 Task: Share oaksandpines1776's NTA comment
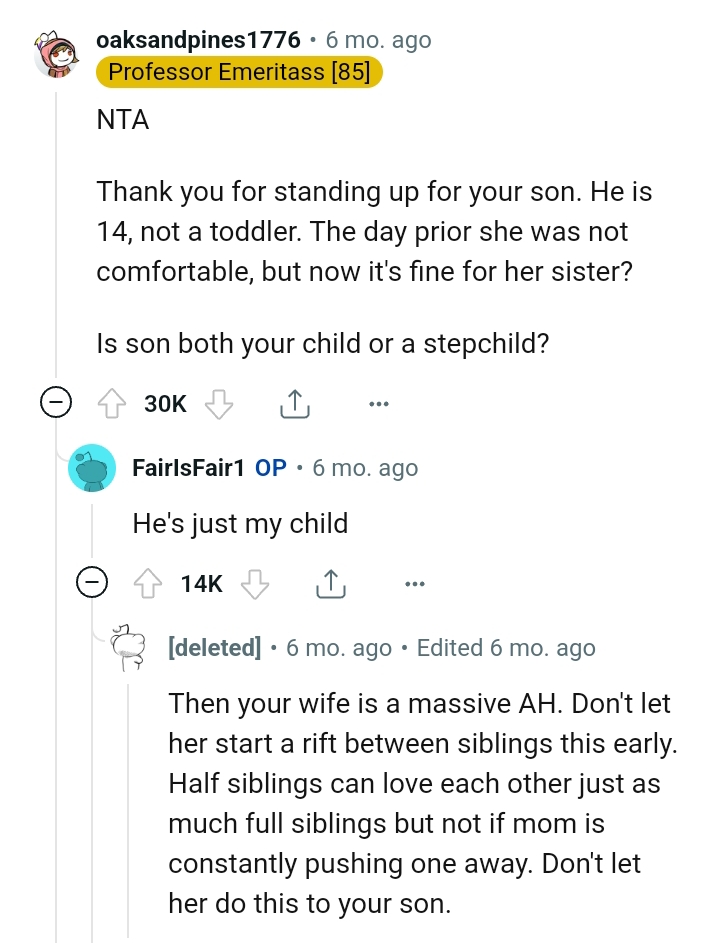click(292, 404)
